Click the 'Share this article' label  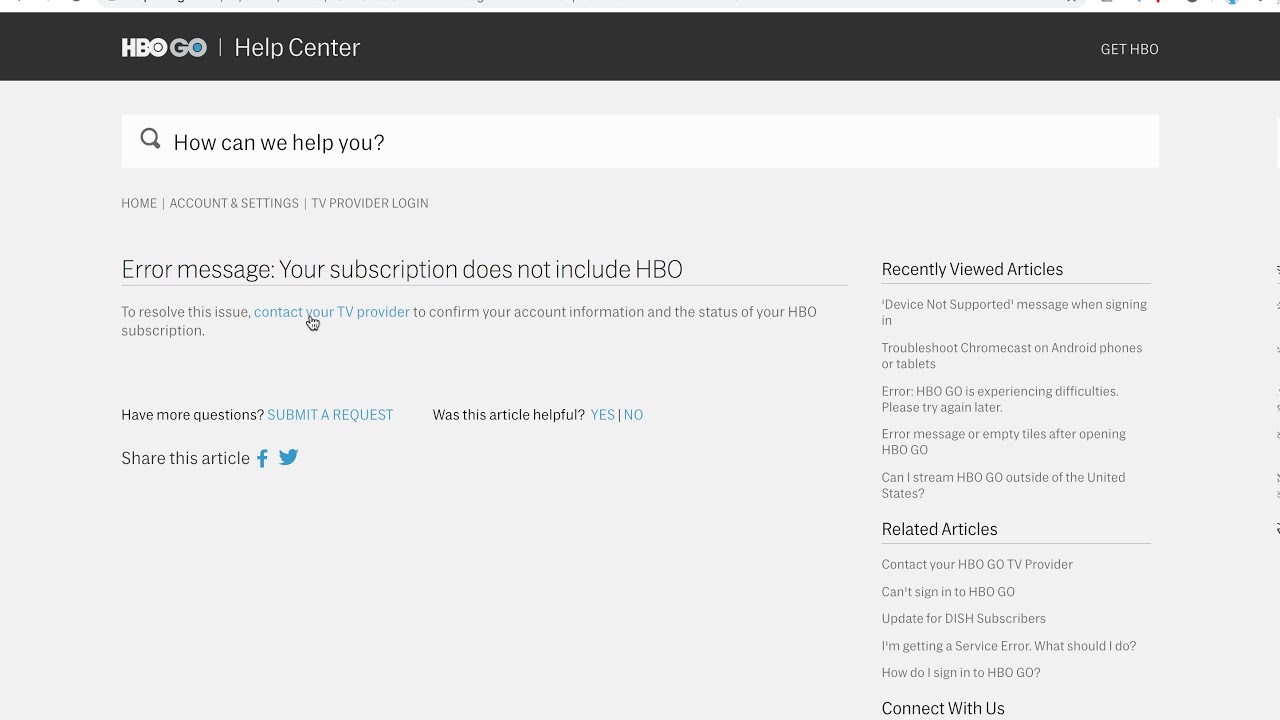point(185,458)
